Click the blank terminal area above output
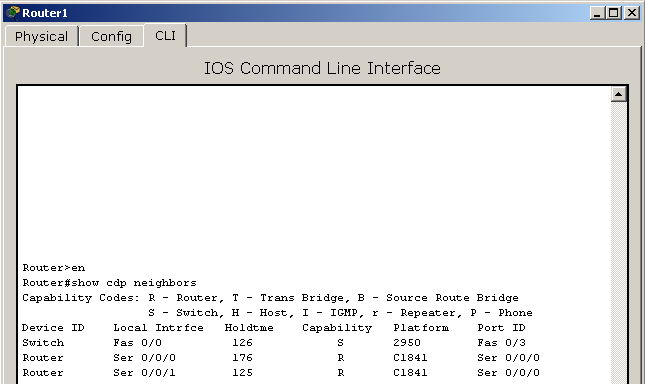The image size is (645, 384). pos(314,173)
